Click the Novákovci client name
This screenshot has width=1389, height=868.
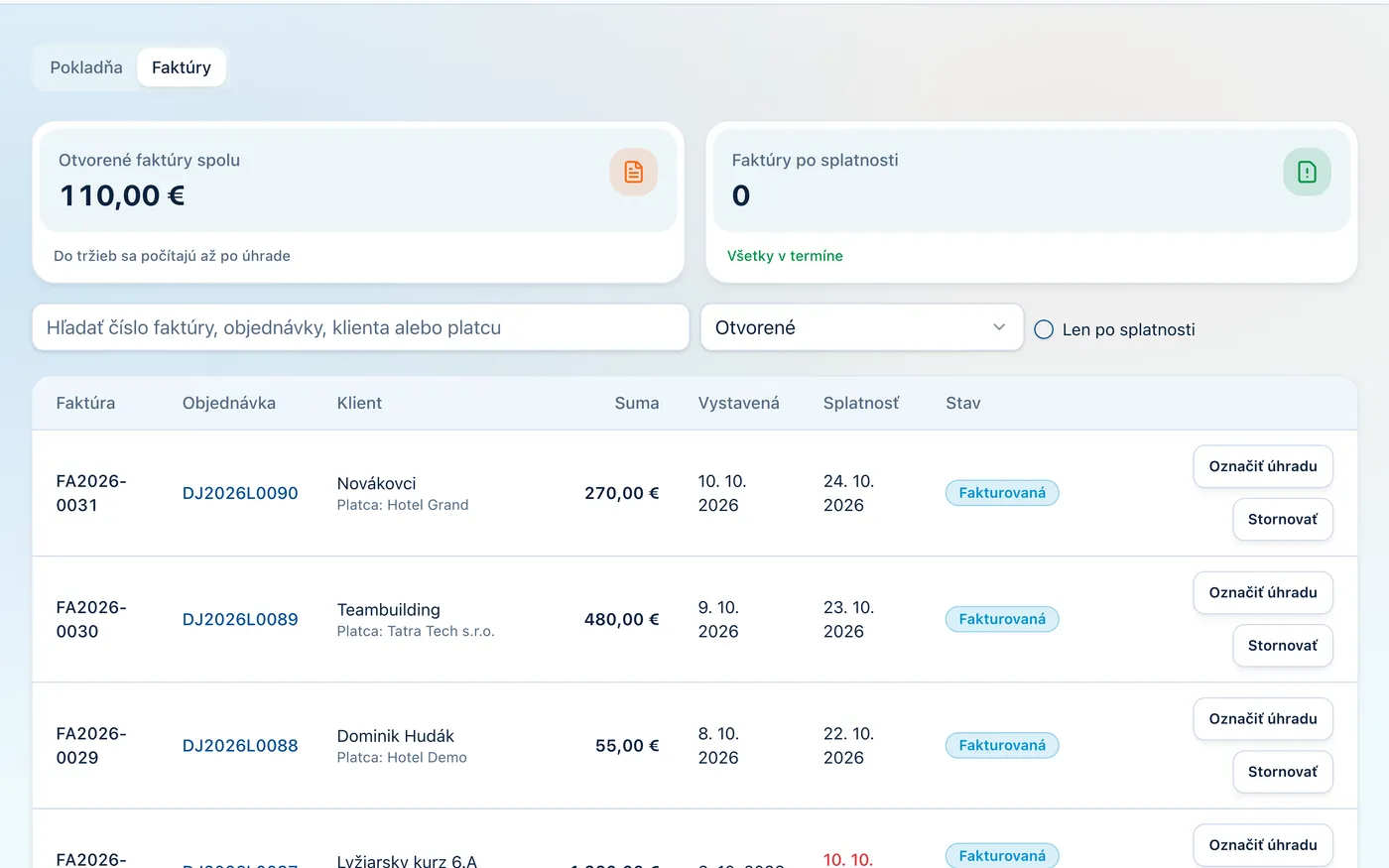[x=376, y=483]
